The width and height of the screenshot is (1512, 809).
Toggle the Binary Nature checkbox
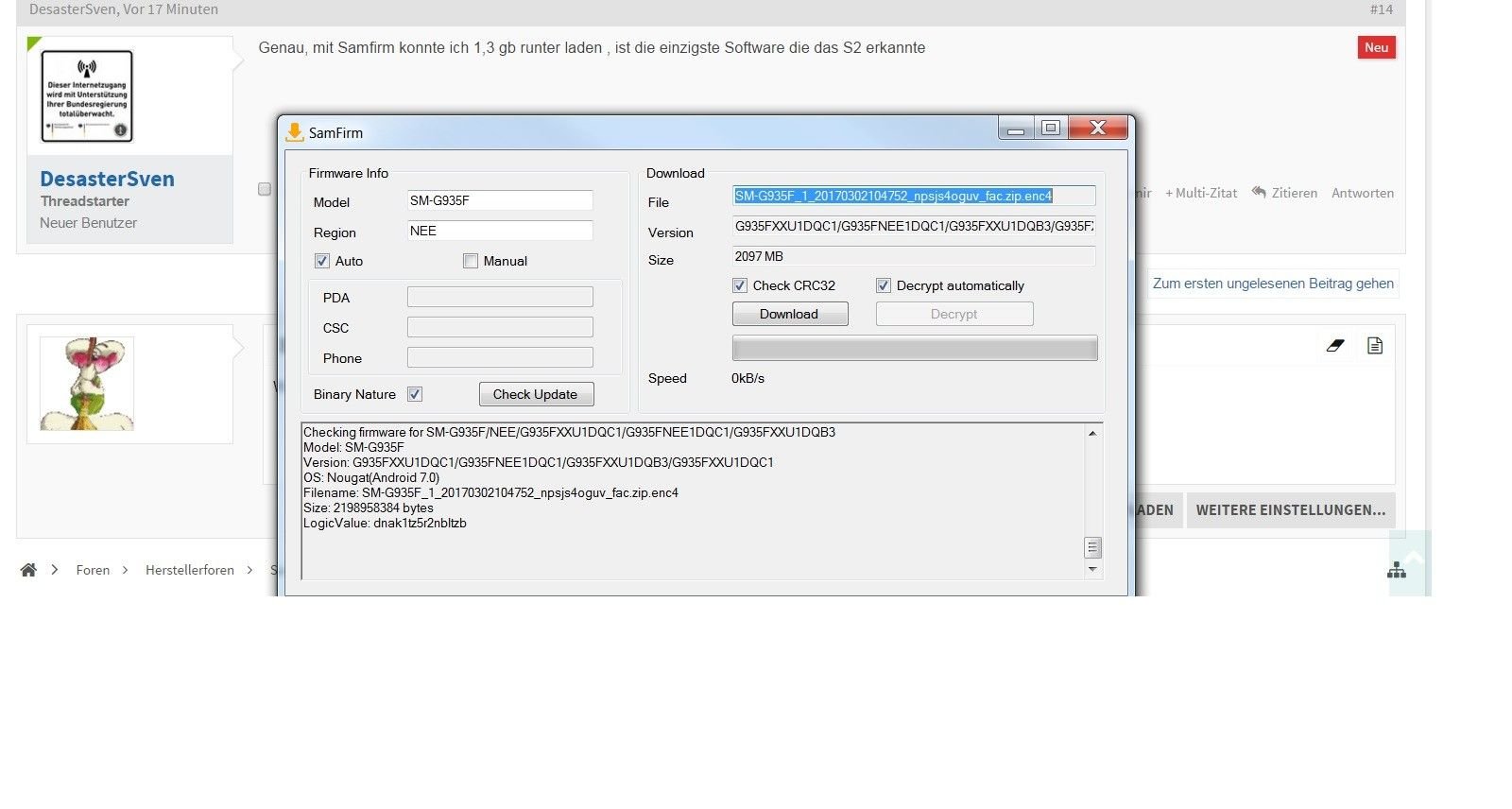415,394
